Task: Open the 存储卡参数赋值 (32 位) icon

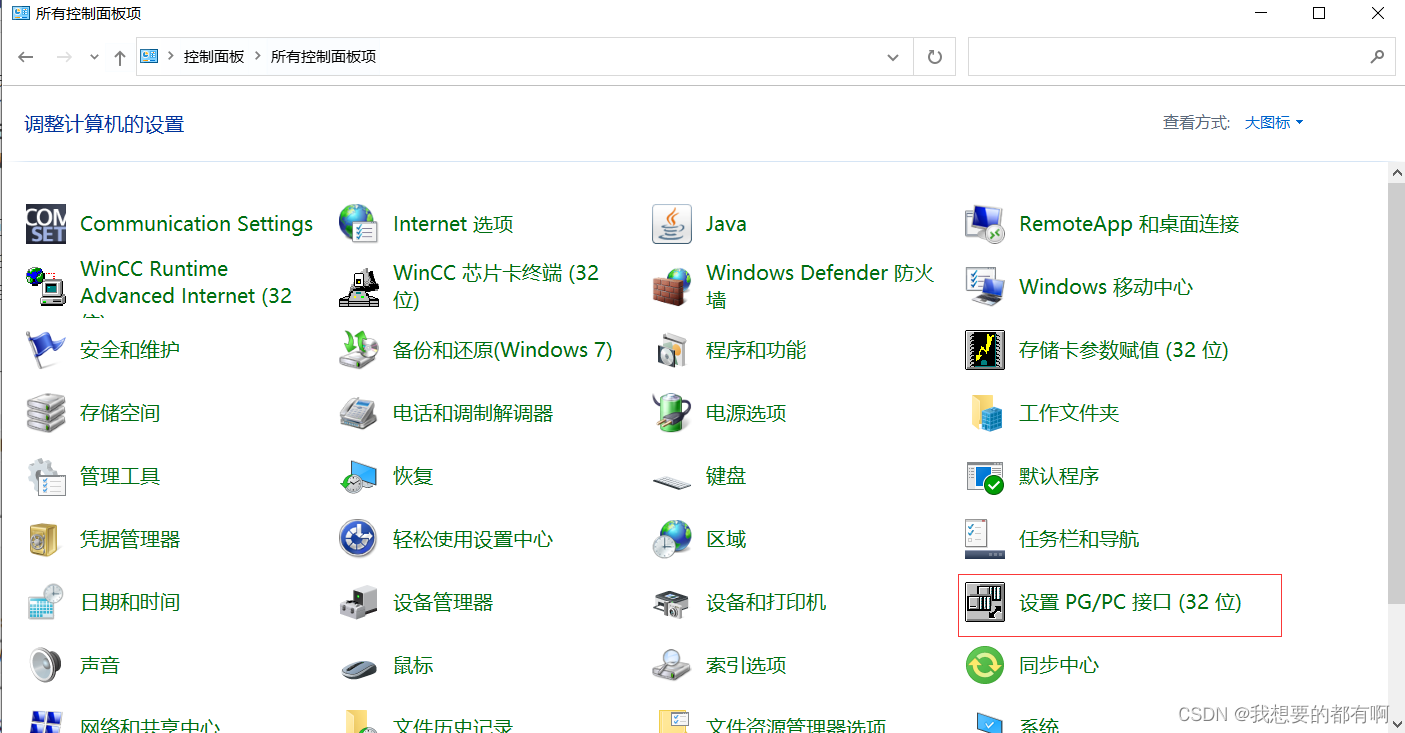Action: pyautogui.click(x=985, y=350)
